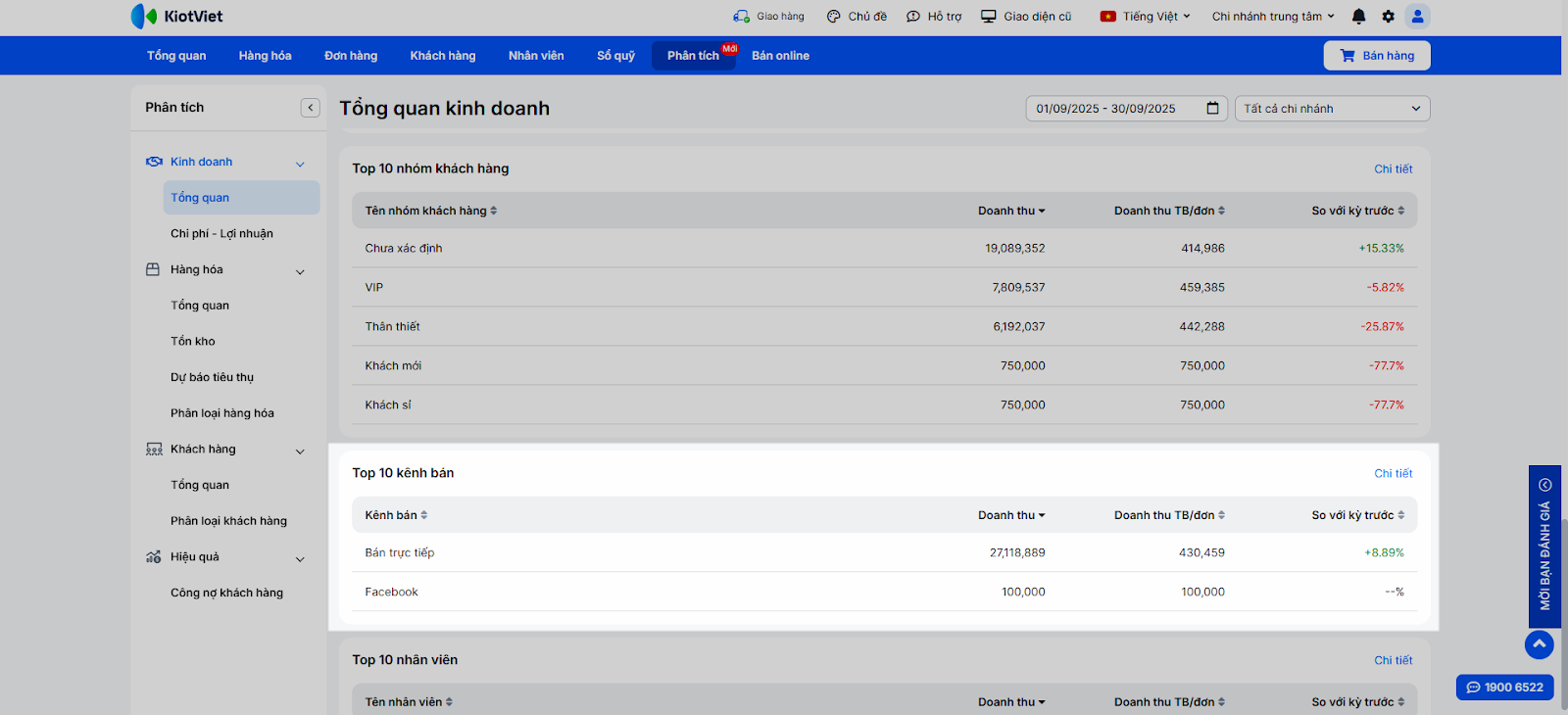Sort customer groups by Doanh thu TB/đơn
Screen dimensions: 1568x715
(1169, 211)
